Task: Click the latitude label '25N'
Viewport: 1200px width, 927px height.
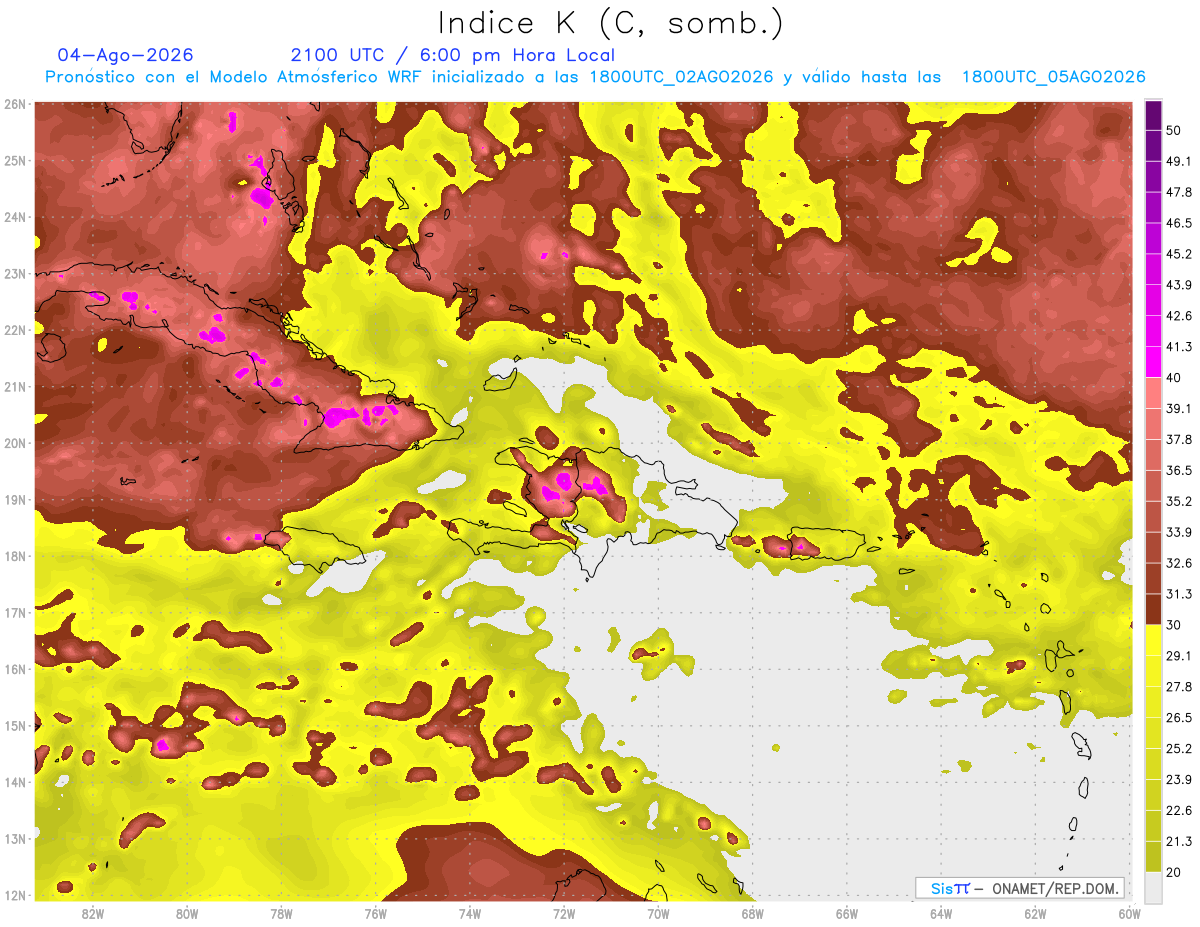Action: click(15, 160)
